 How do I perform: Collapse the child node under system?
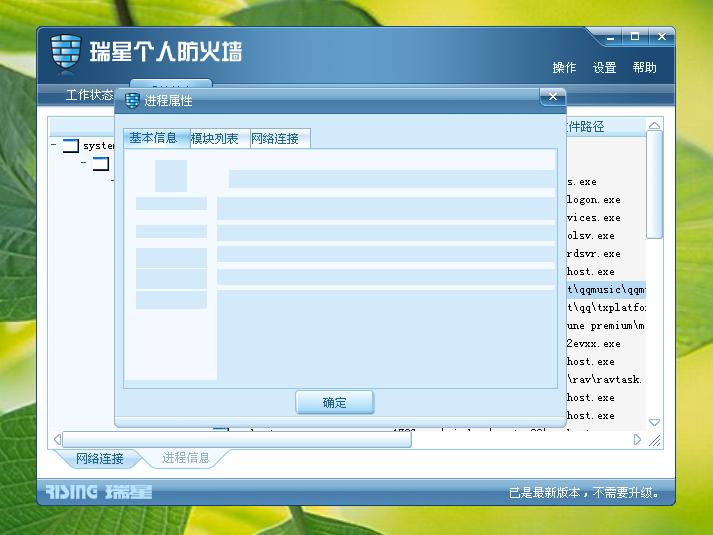click(x=84, y=163)
